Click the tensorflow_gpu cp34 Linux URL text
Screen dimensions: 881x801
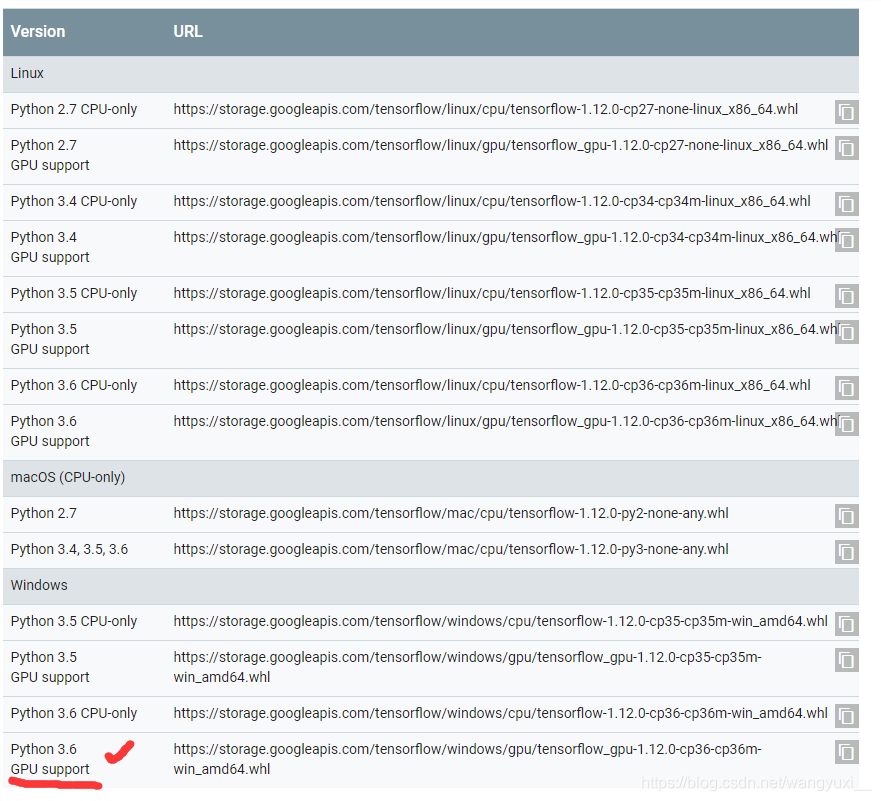506,237
